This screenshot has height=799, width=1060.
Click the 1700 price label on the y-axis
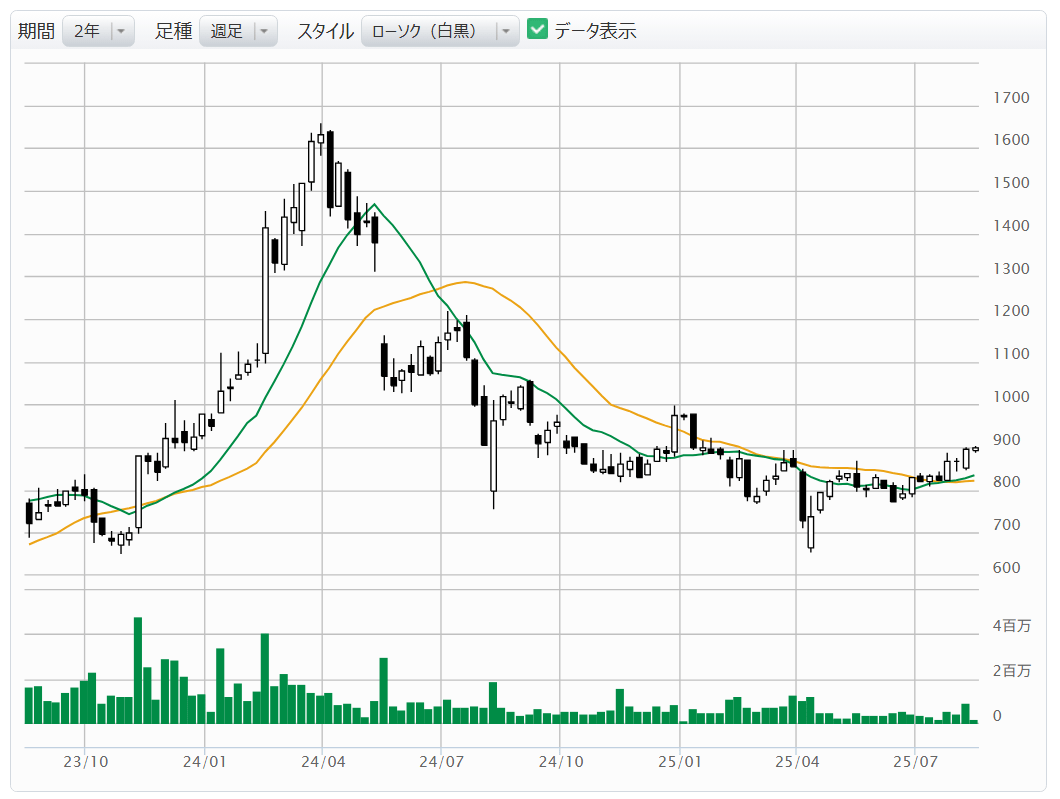(1011, 98)
